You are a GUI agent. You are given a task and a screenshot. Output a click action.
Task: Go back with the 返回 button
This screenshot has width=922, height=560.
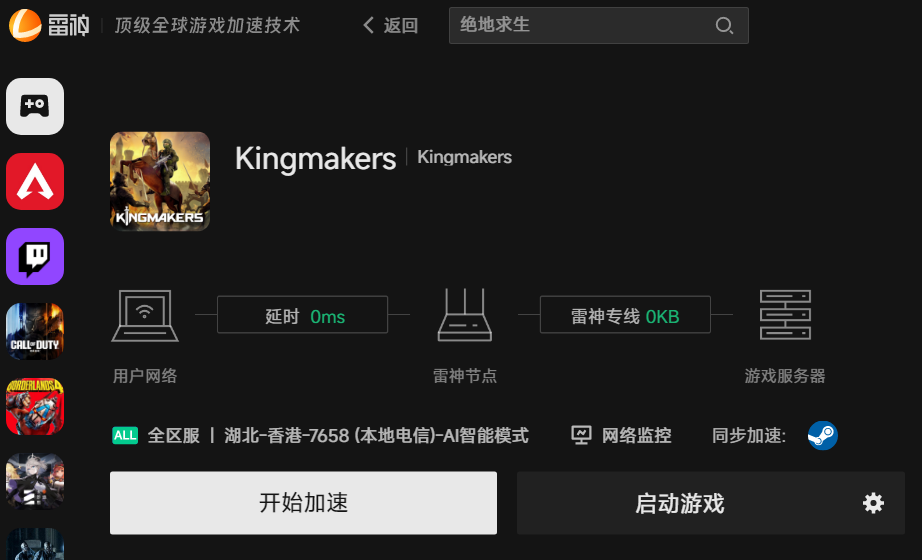pyautogui.click(x=390, y=25)
